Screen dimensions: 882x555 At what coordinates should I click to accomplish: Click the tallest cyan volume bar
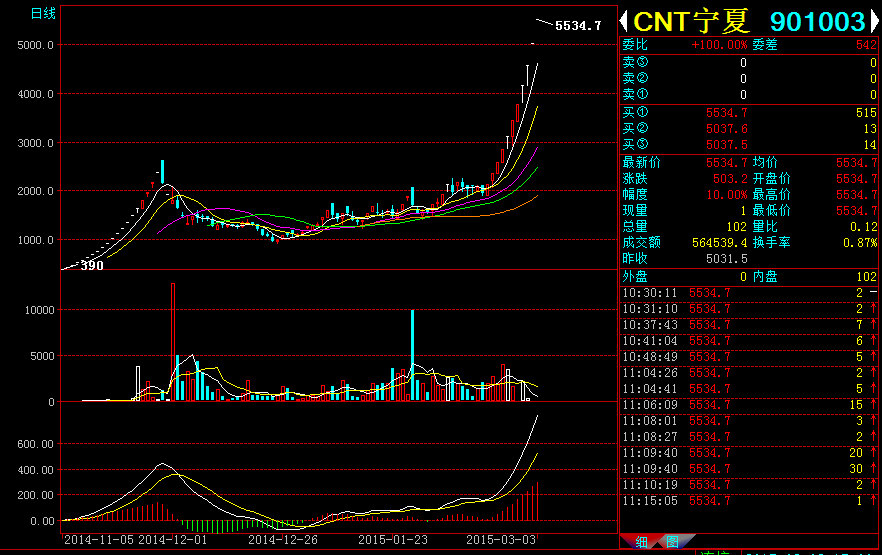point(412,355)
